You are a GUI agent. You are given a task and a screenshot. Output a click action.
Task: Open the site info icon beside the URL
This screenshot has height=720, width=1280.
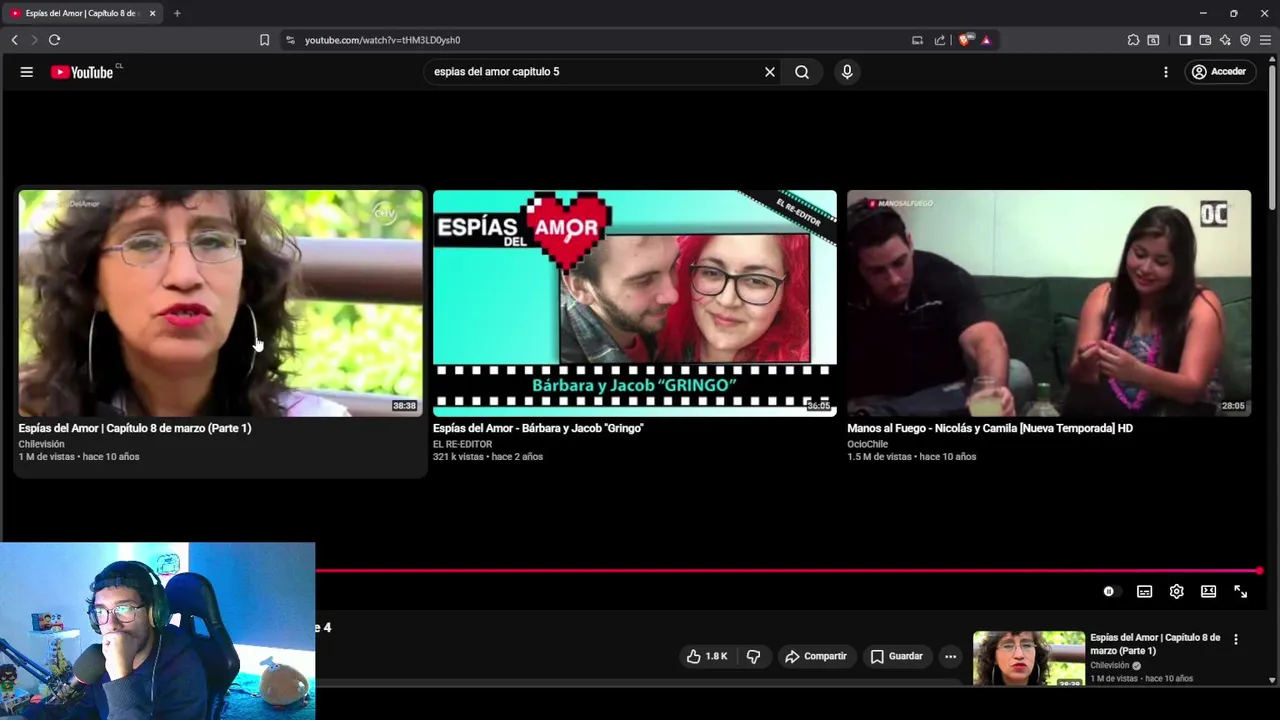point(290,40)
